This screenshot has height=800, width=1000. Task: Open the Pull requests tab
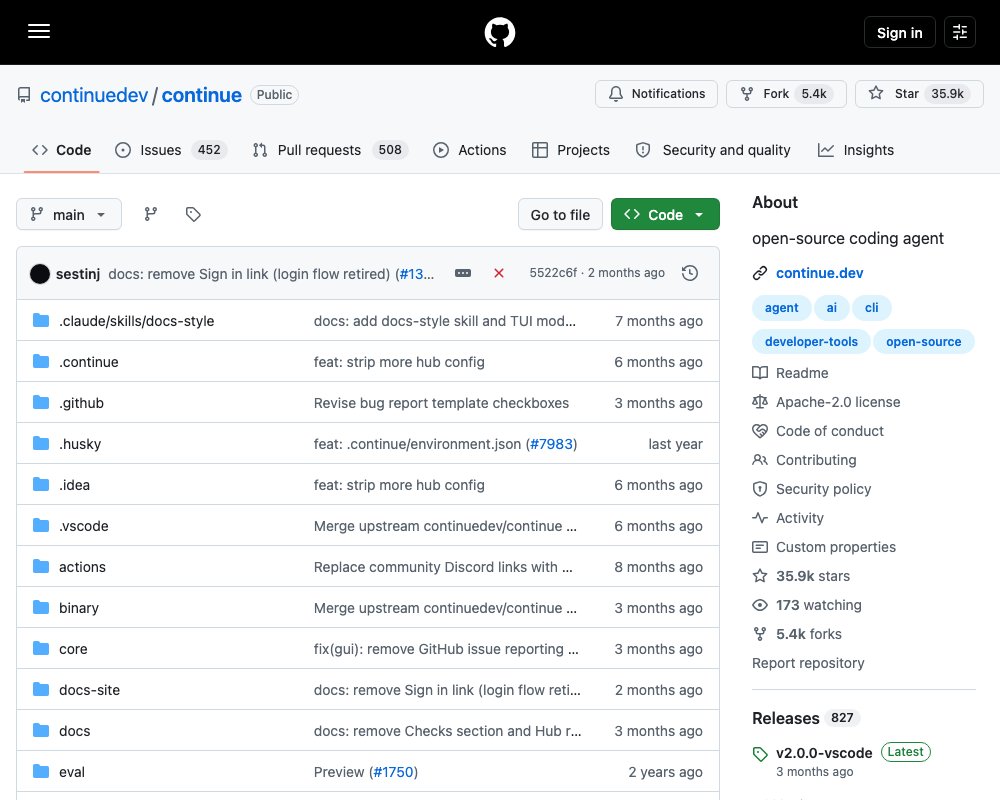pos(330,150)
